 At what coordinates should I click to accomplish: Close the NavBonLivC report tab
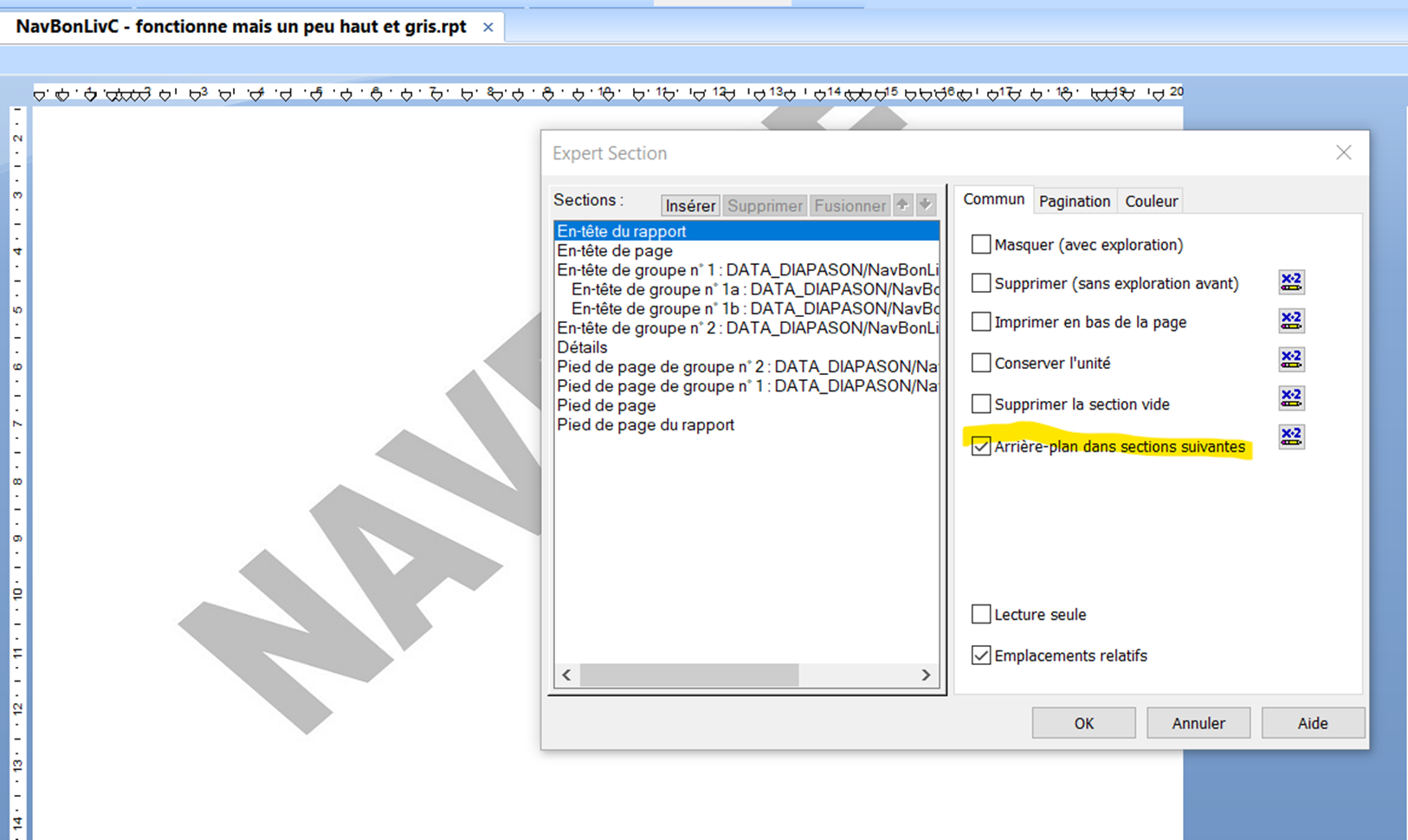click(x=488, y=28)
